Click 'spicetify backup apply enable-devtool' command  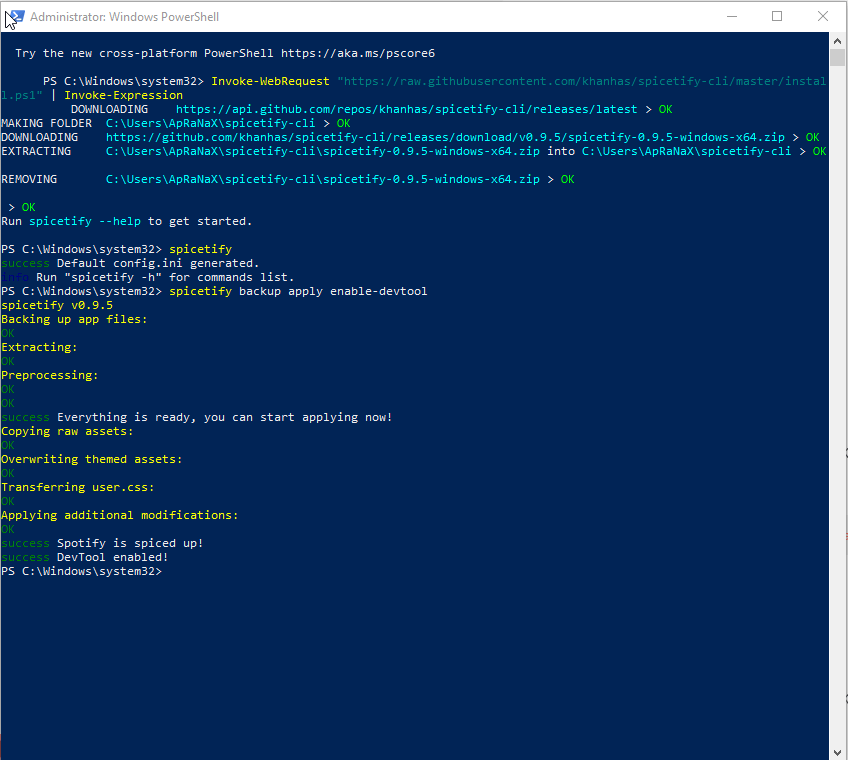[x=298, y=292]
